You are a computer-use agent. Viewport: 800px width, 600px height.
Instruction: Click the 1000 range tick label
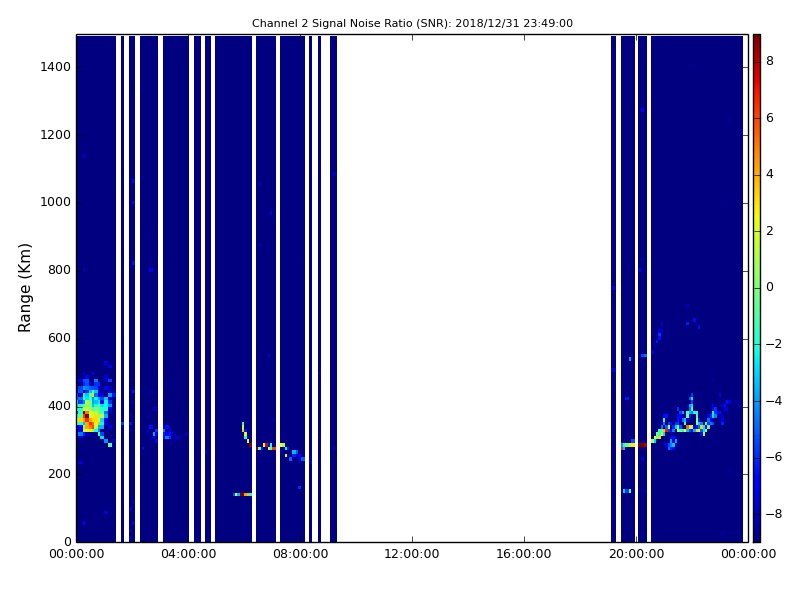click(56, 202)
